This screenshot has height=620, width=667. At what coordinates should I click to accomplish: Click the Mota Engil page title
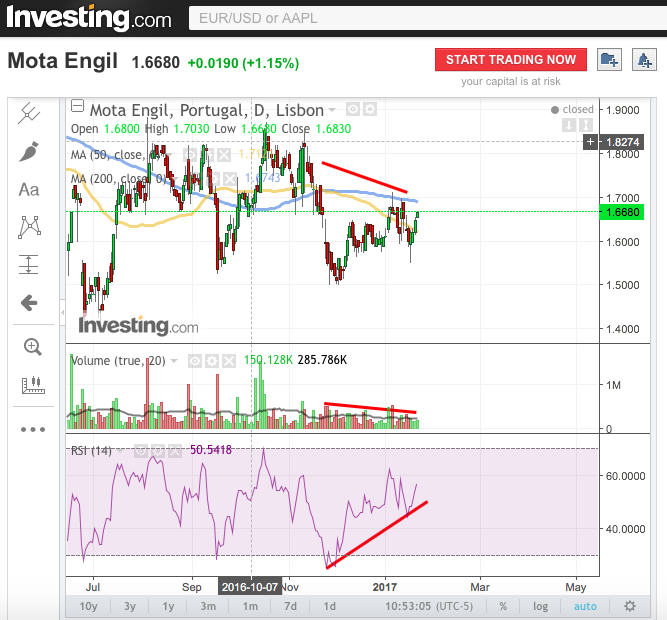pos(63,61)
